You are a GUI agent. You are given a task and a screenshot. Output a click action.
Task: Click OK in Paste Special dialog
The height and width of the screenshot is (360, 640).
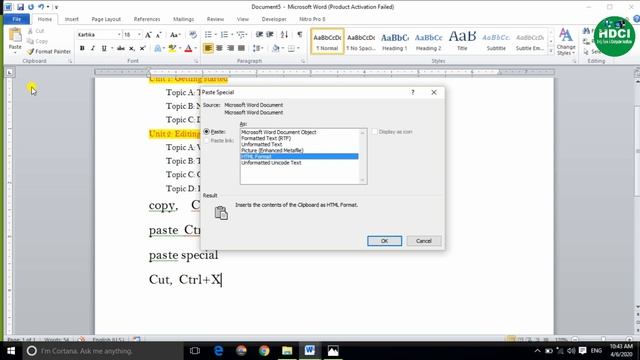coord(384,241)
